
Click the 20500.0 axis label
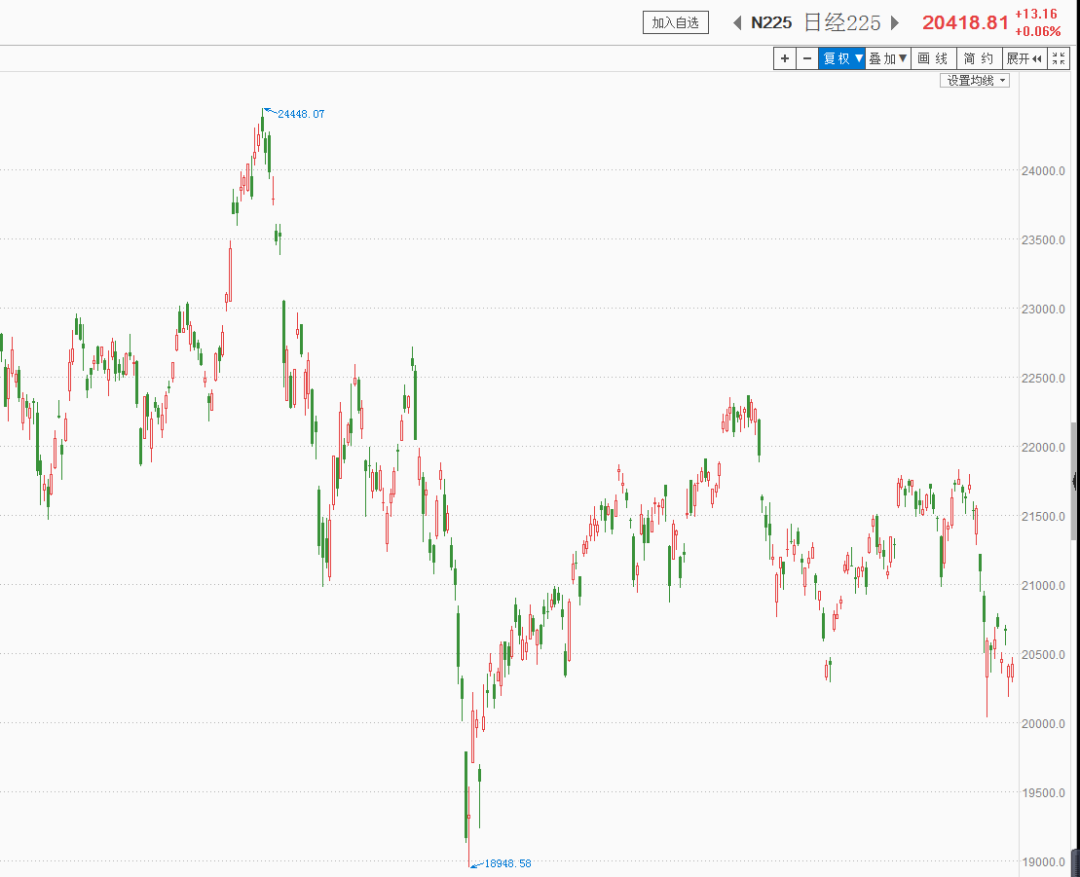pyautogui.click(x=1043, y=654)
